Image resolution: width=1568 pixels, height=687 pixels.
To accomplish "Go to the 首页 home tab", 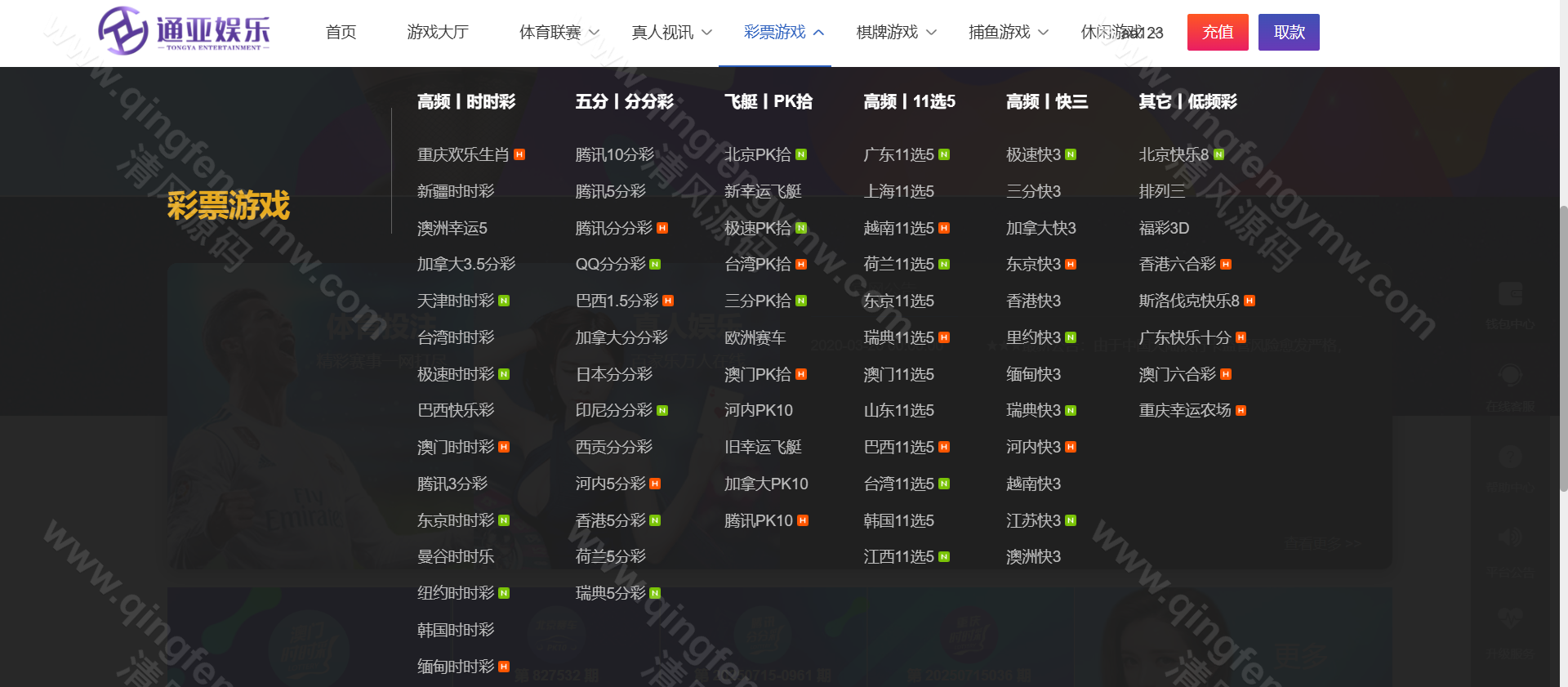I will 341,33.
